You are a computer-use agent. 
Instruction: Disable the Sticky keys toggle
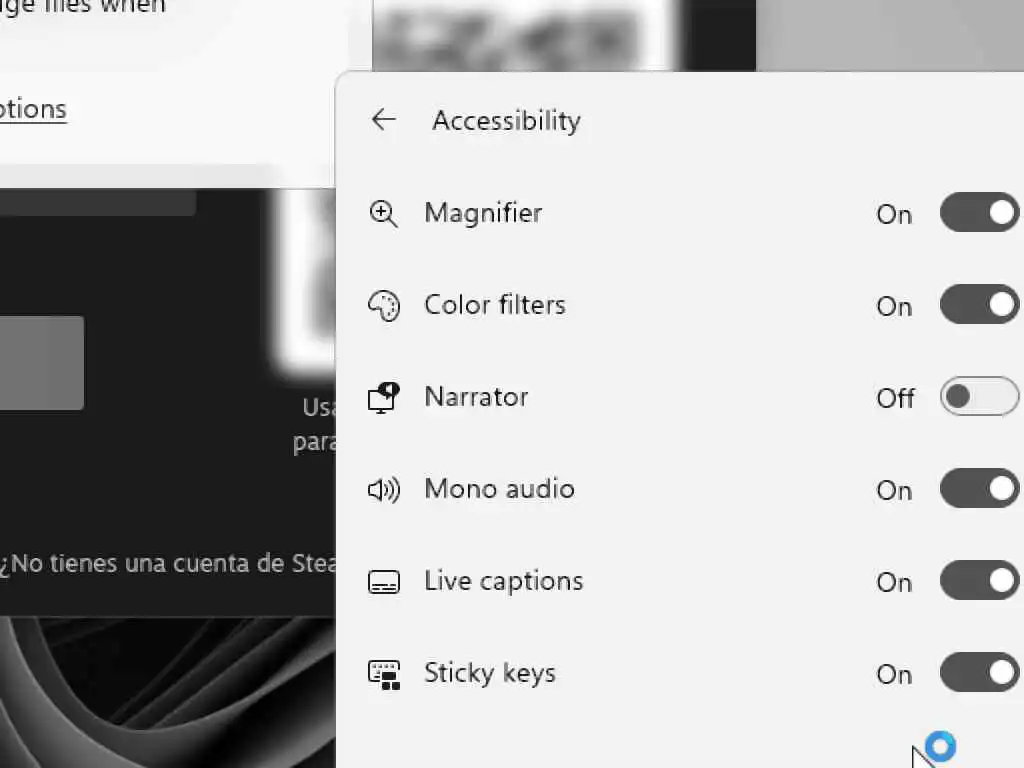[980, 673]
